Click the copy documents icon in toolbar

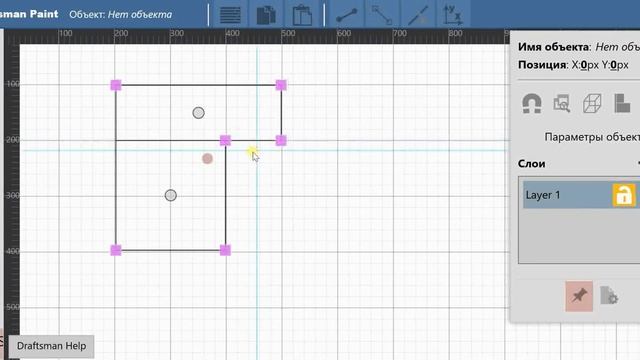(266, 15)
